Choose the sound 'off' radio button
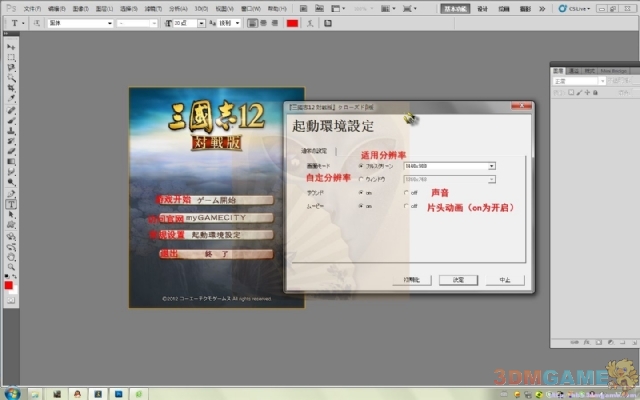The width and height of the screenshot is (640, 400). click(406, 193)
